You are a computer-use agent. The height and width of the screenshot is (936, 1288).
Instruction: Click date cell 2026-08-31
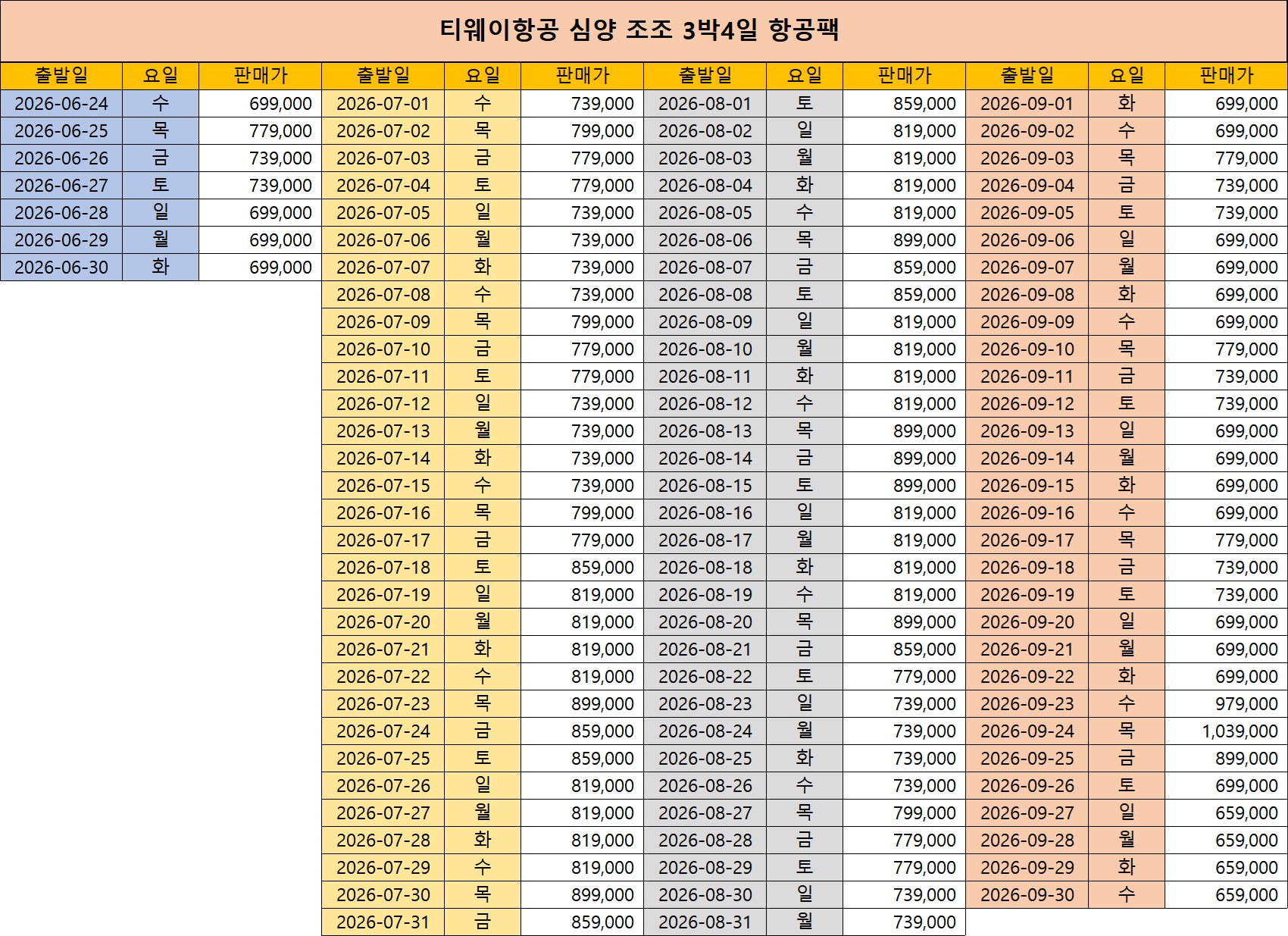click(x=705, y=922)
